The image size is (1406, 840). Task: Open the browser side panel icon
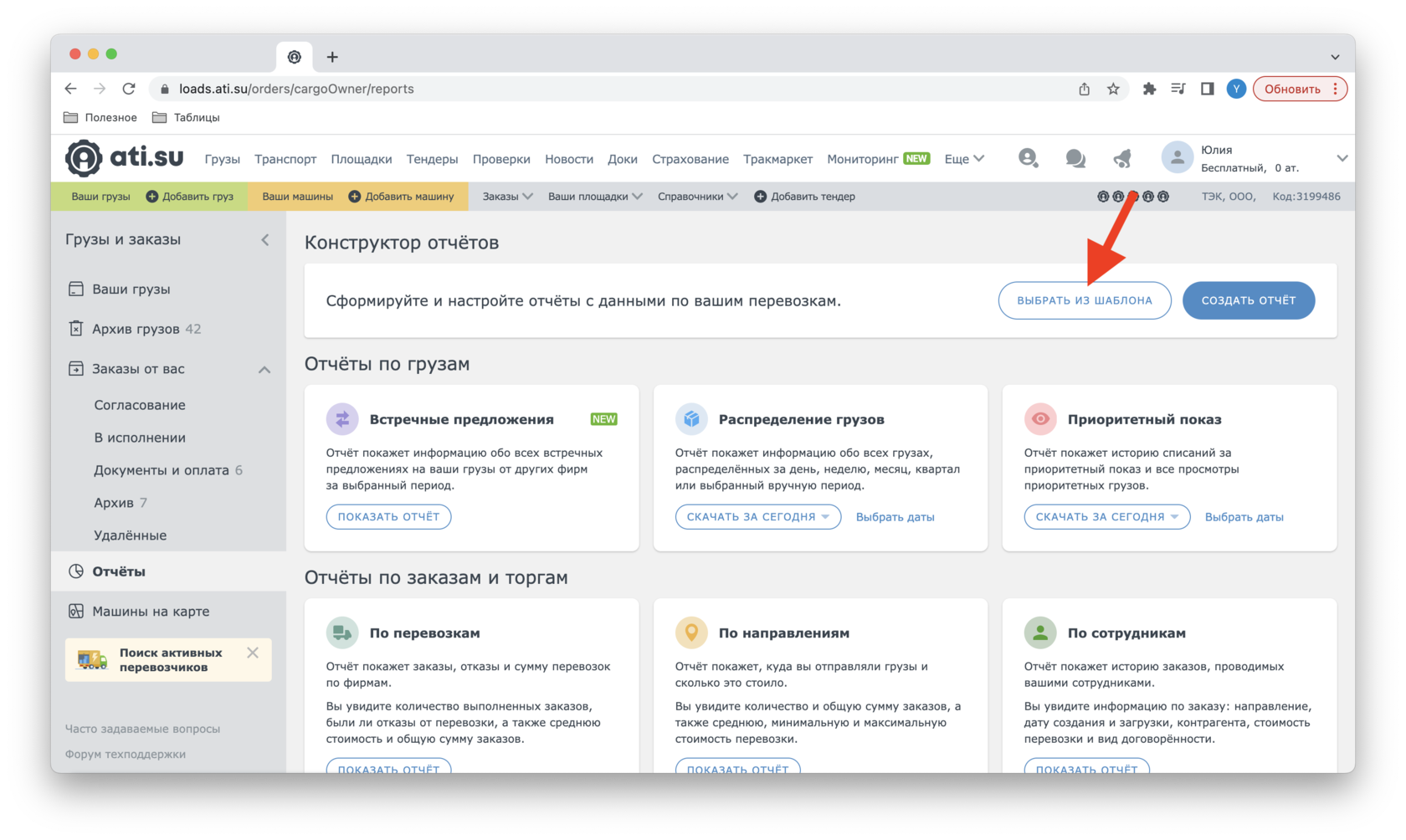pos(1207,89)
